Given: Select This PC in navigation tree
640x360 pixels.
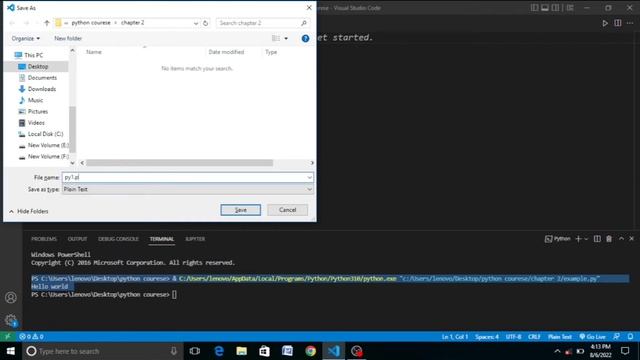Looking at the screenshot, I should 33,55.
